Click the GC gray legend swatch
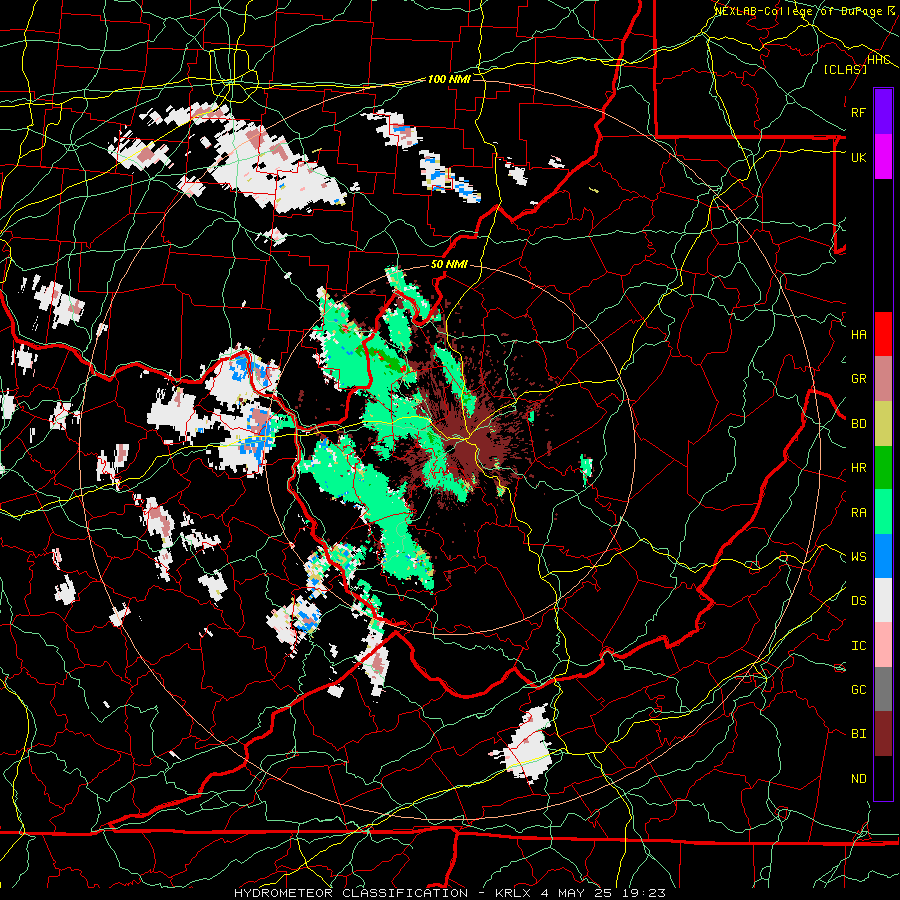Viewport: 900px width, 900px height. pos(883,689)
